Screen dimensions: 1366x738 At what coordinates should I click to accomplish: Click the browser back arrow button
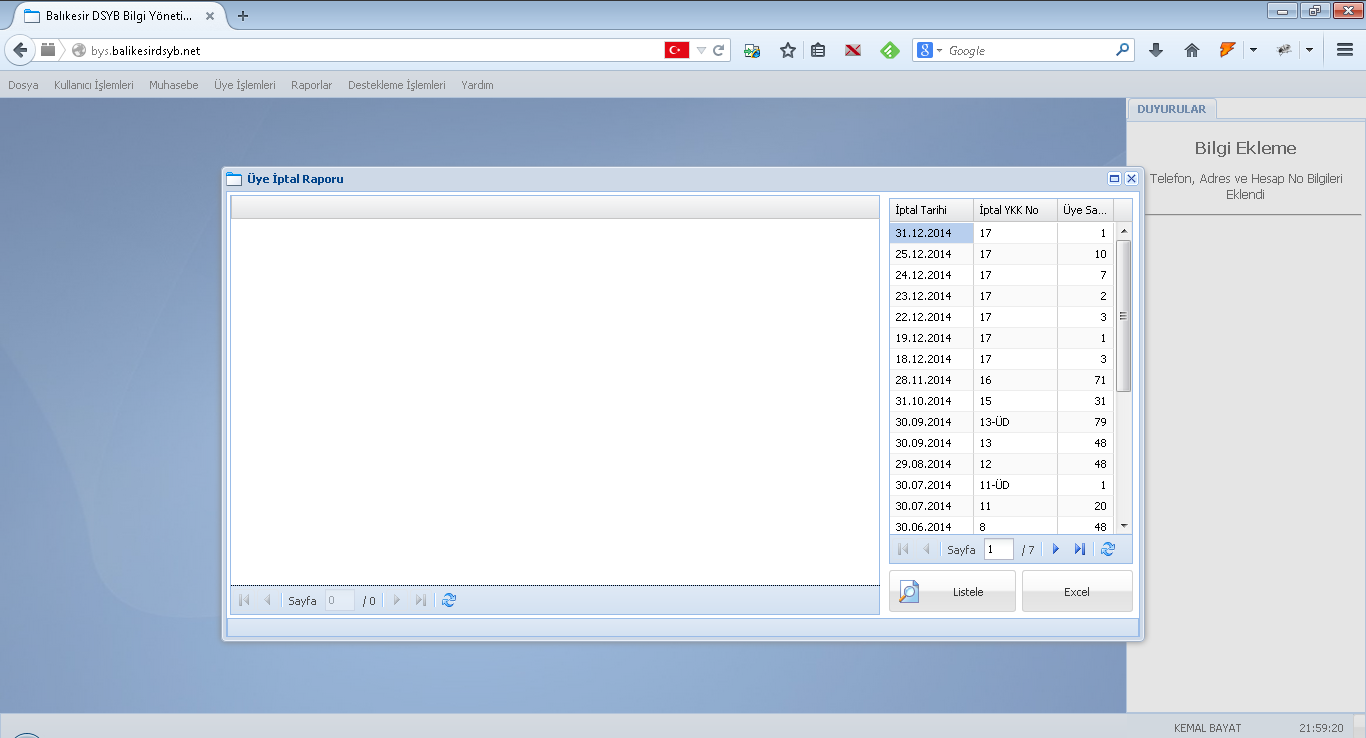20,50
